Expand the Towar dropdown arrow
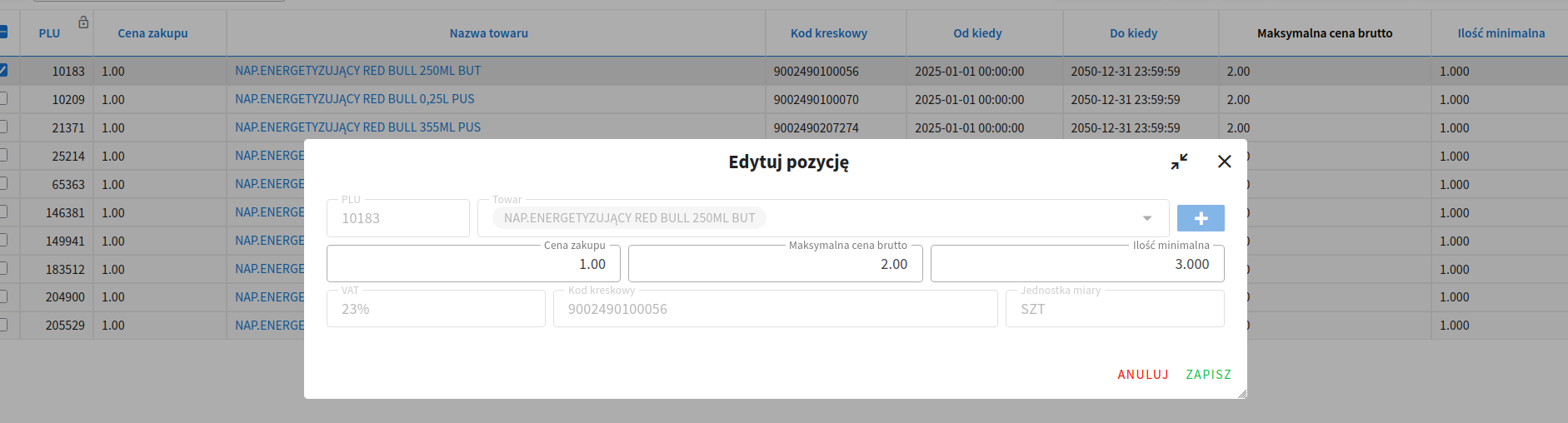The height and width of the screenshot is (423, 1568). coord(1147,218)
